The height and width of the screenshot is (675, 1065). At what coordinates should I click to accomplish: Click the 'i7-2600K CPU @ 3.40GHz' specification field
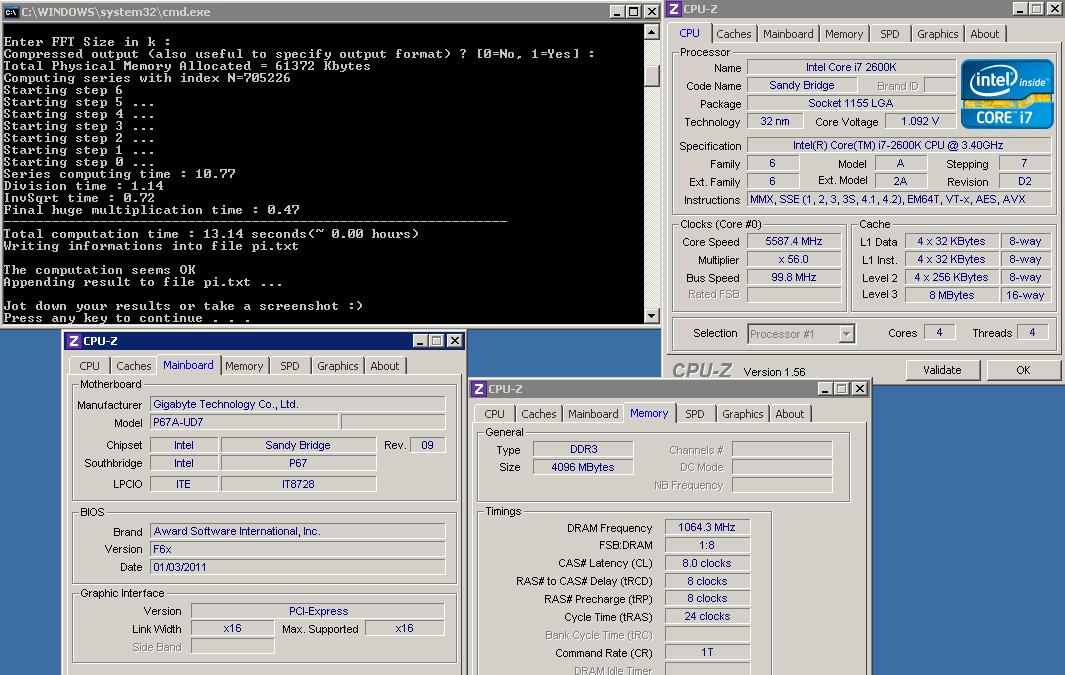point(899,145)
